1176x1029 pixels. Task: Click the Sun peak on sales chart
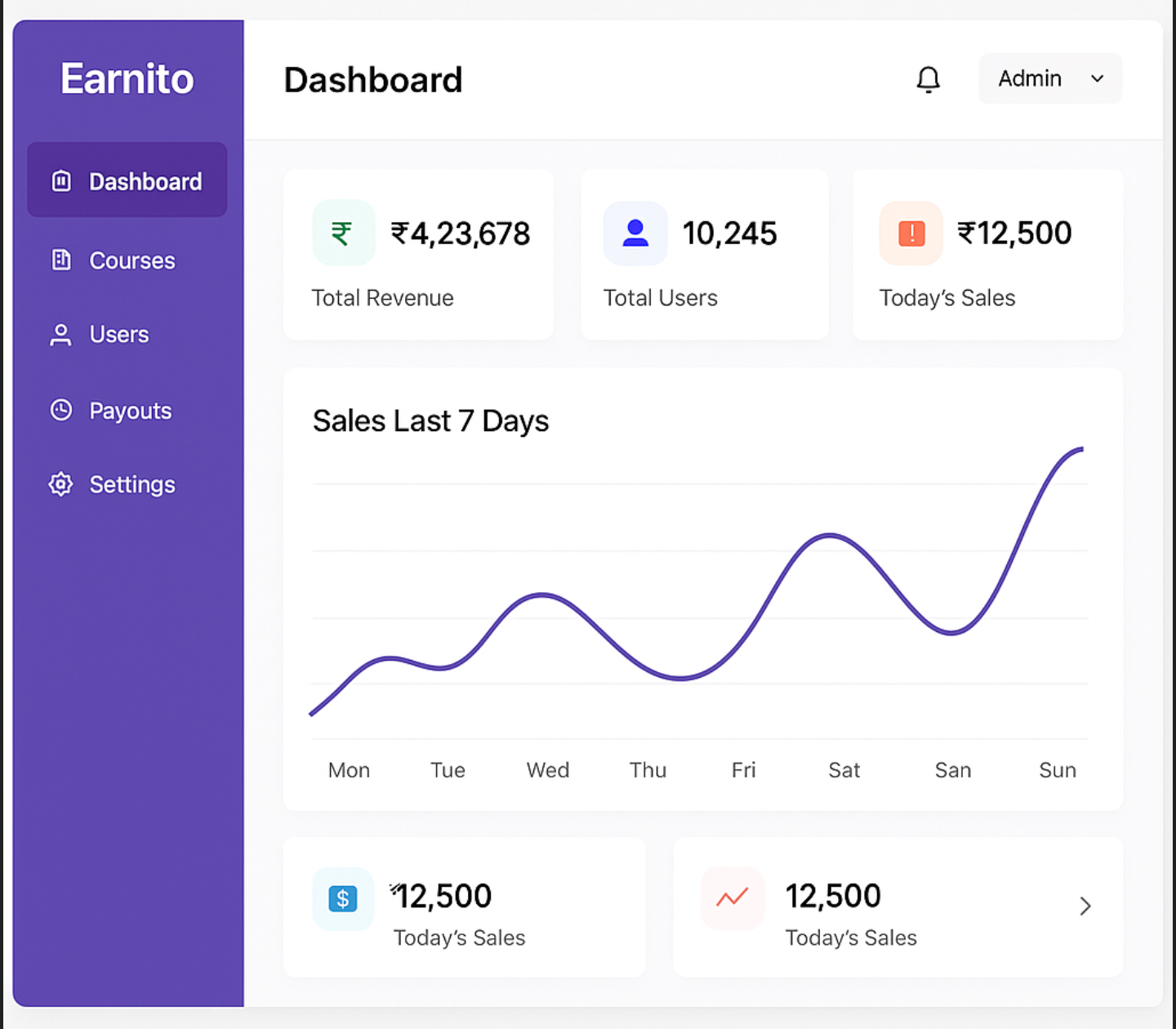tap(1080, 449)
